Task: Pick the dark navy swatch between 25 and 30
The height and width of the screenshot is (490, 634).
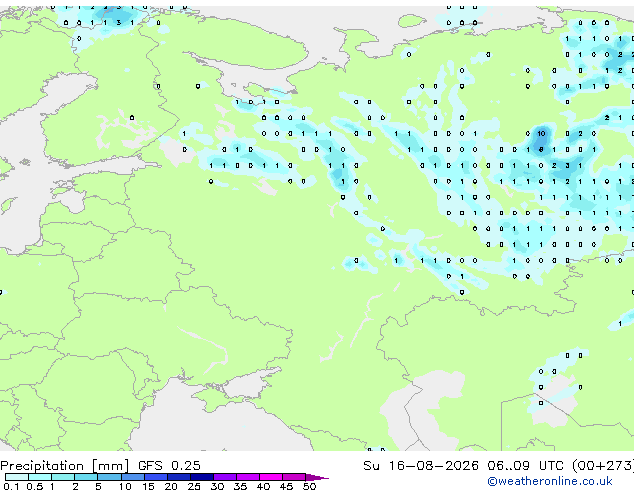Action: [202, 477]
